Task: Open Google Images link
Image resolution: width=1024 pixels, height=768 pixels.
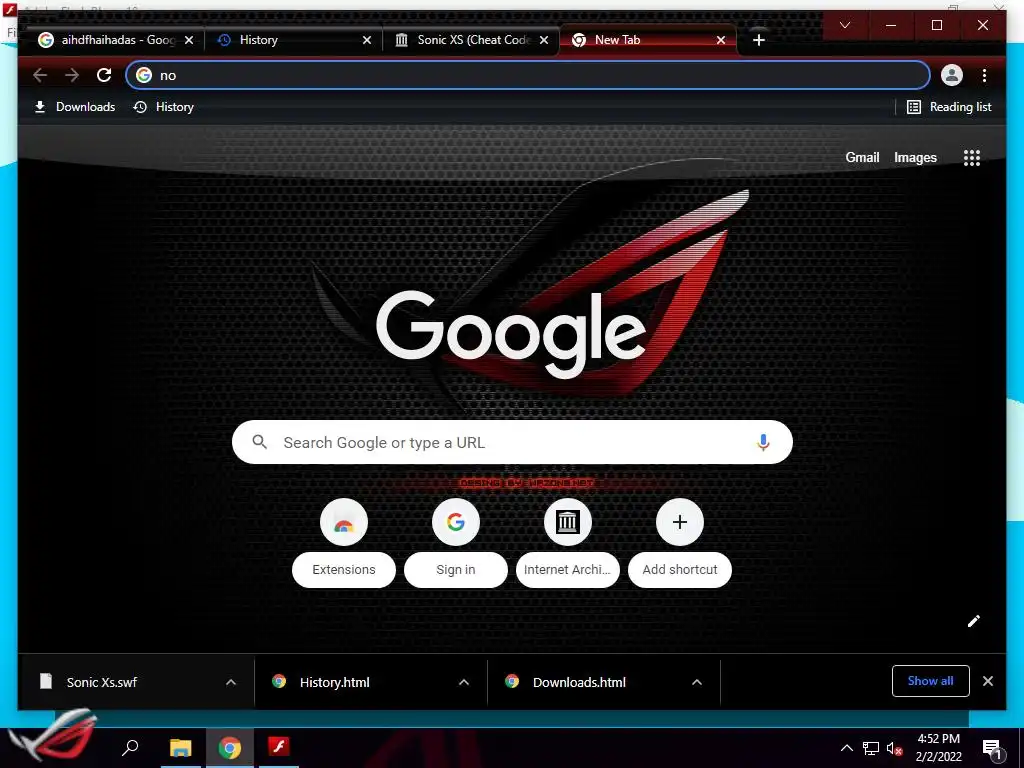Action: click(x=915, y=157)
